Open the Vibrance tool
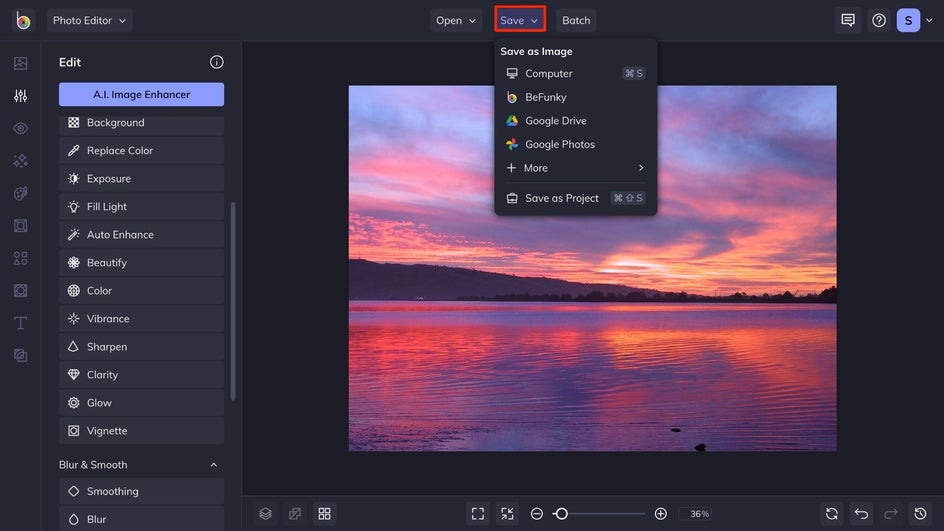944x531 pixels. click(x=141, y=318)
